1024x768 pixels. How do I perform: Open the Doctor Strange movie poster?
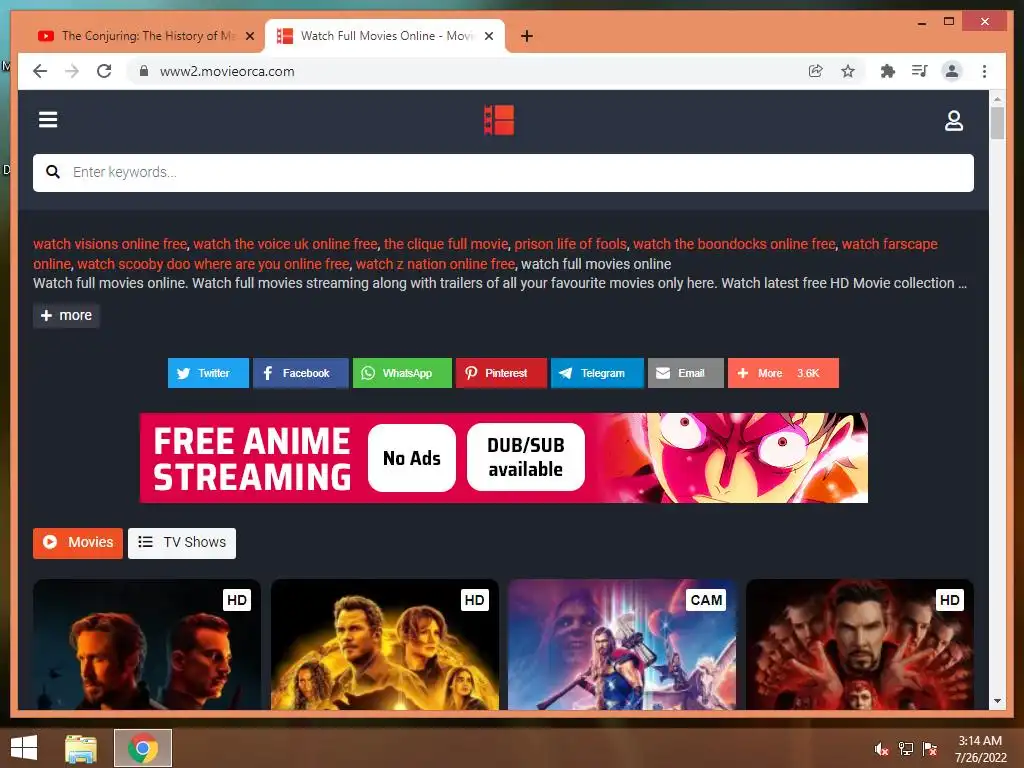pos(860,645)
